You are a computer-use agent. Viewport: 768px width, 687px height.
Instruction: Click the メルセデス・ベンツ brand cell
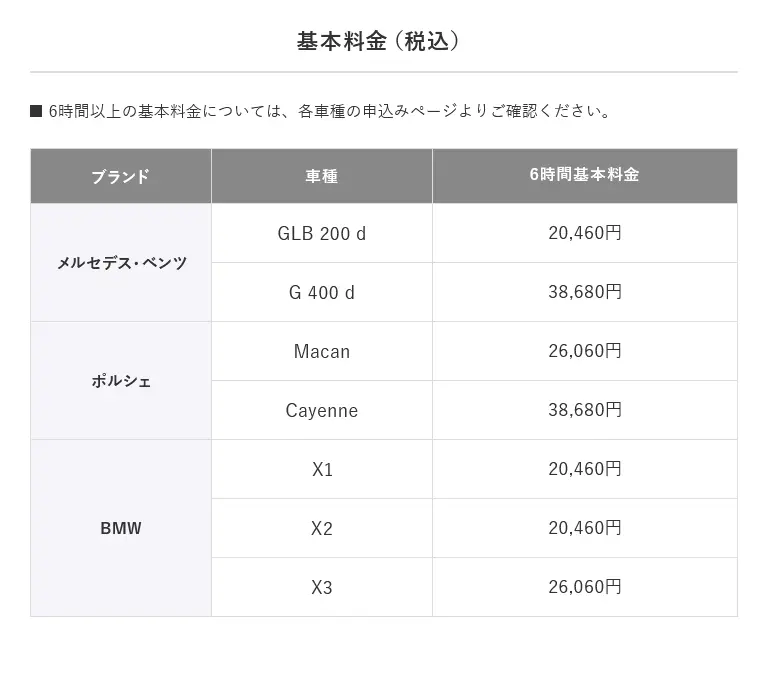click(121, 263)
